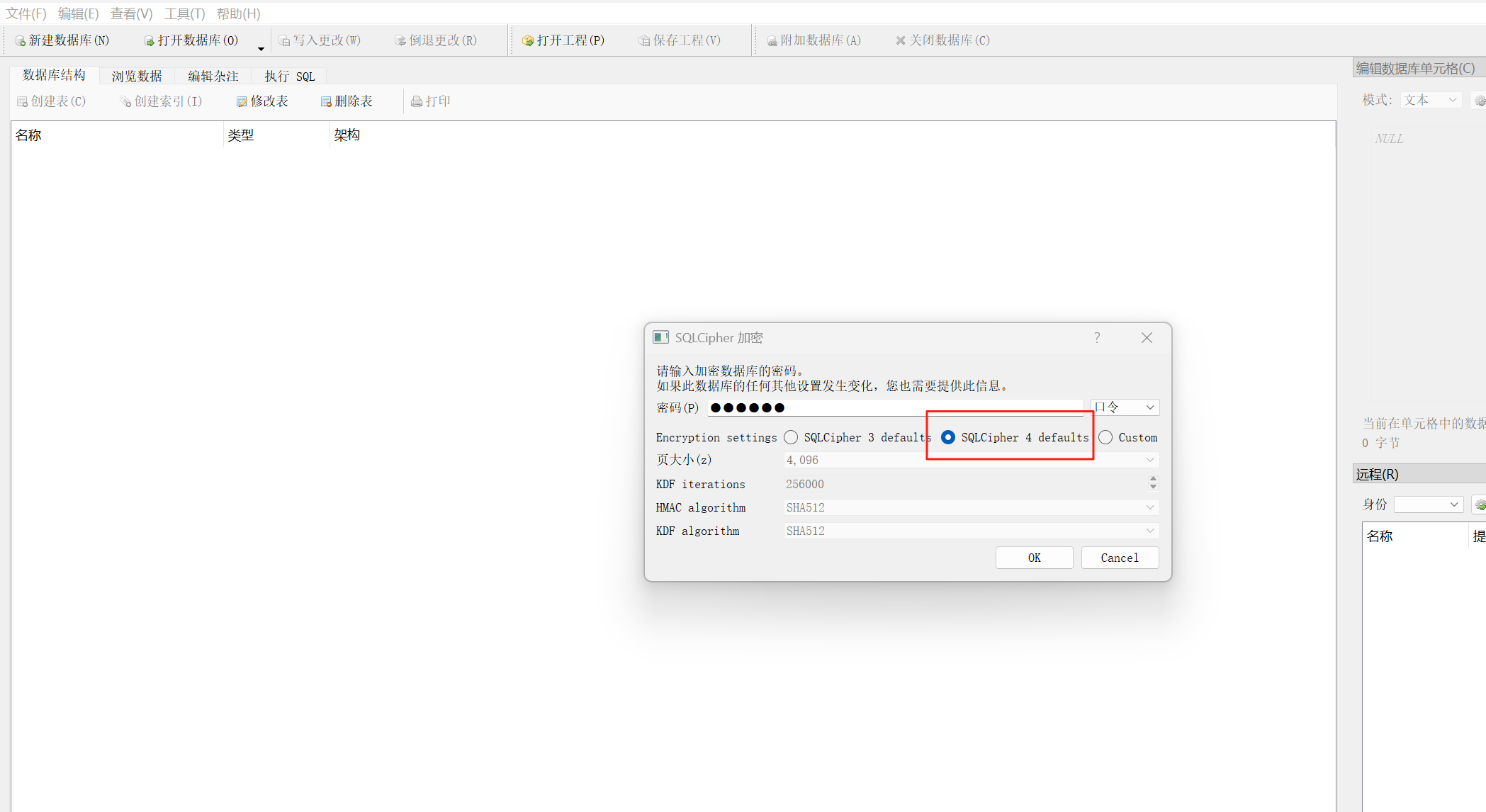Expand the arrow next to 打开数据库

point(261,48)
